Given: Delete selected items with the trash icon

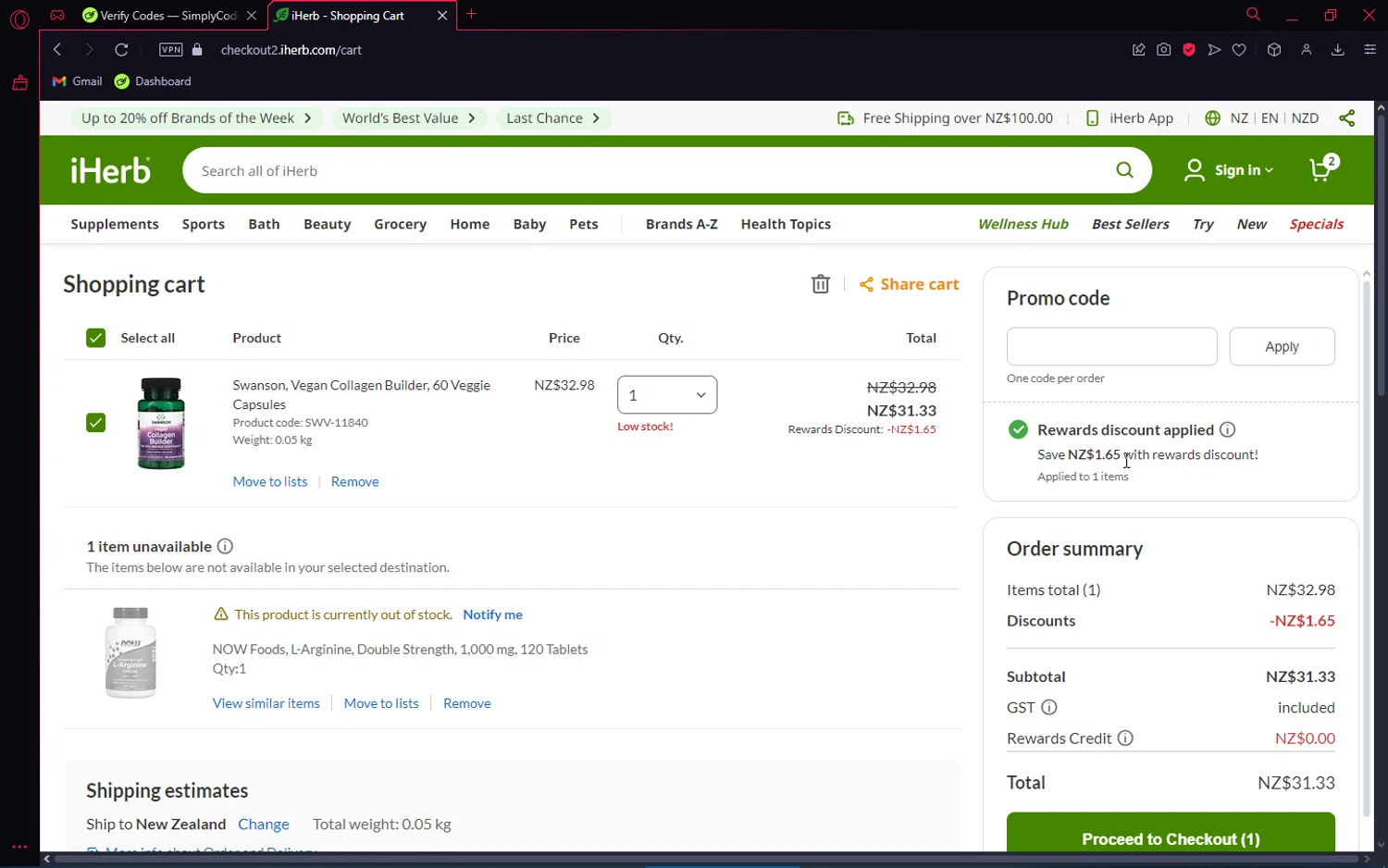Looking at the screenshot, I should pyautogui.click(x=820, y=284).
